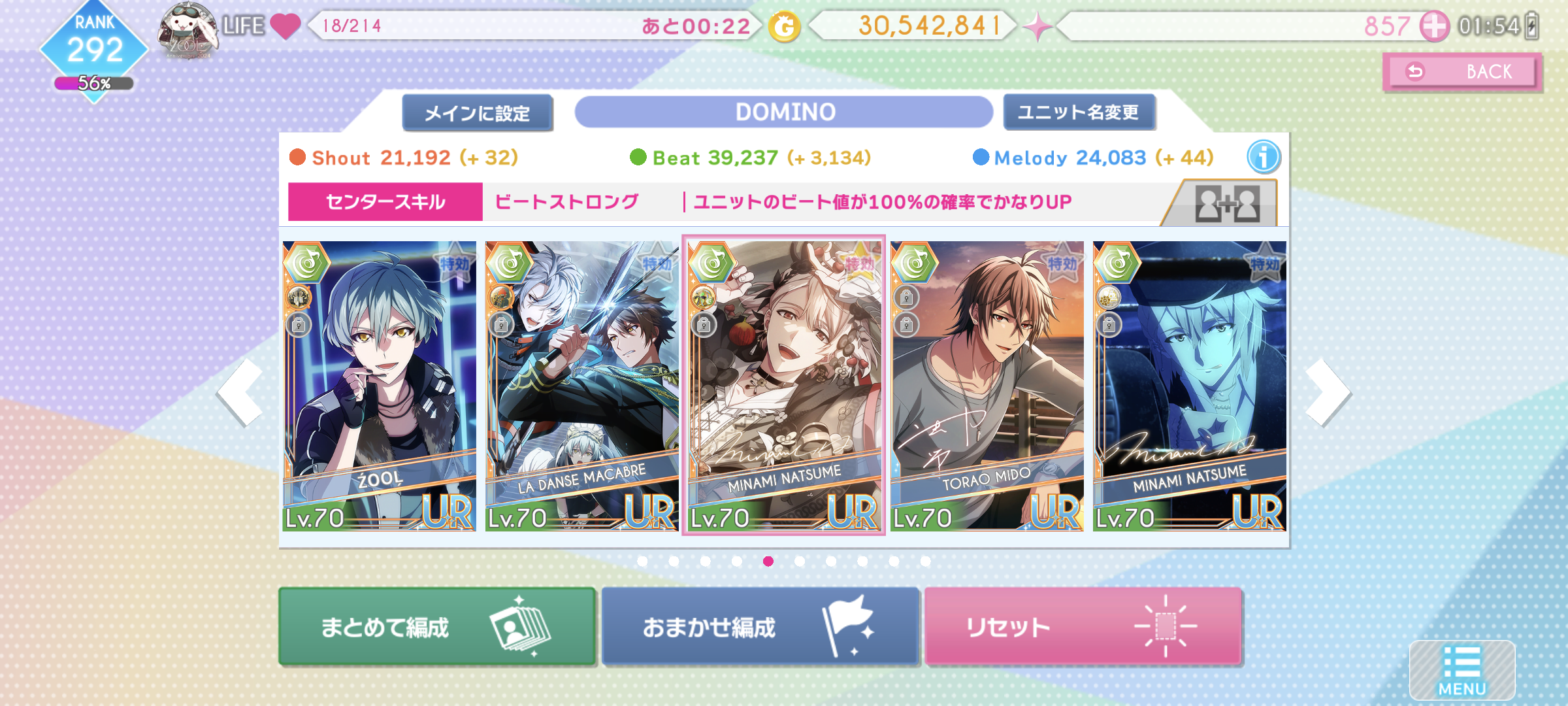Select the TORAO MIDO card
1568x706 pixels.
pyautogui.click(x=987, y=386)
